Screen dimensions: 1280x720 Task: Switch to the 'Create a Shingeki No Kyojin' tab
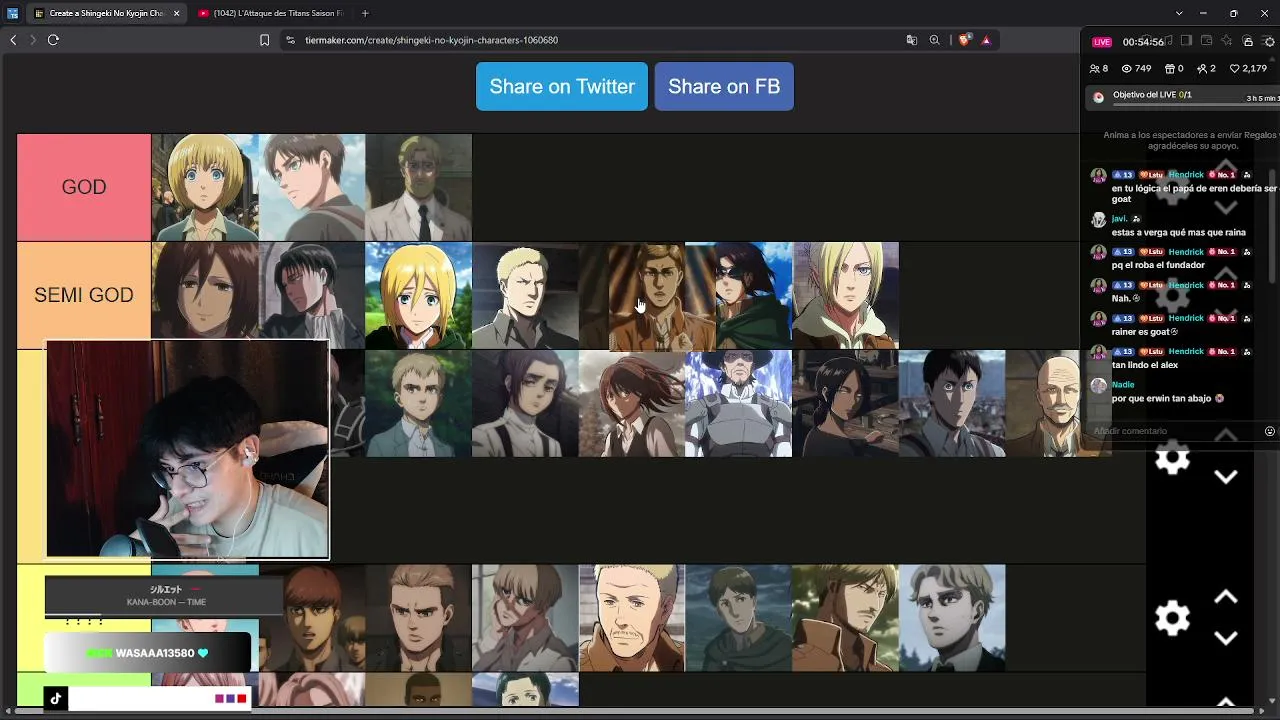[x=107, y=13]
